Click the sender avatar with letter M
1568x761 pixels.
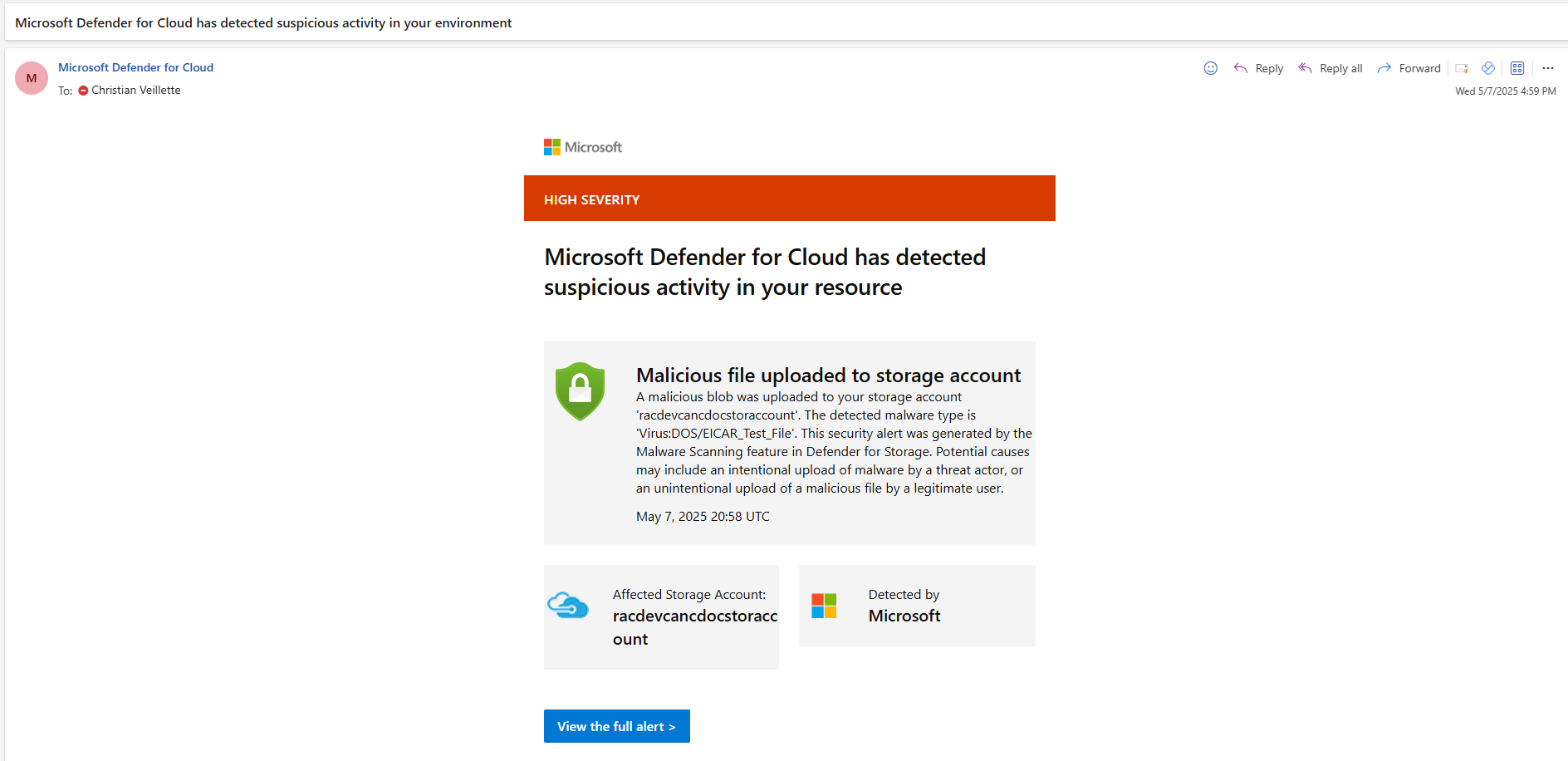pyautogui.click(x=32, y=78)
